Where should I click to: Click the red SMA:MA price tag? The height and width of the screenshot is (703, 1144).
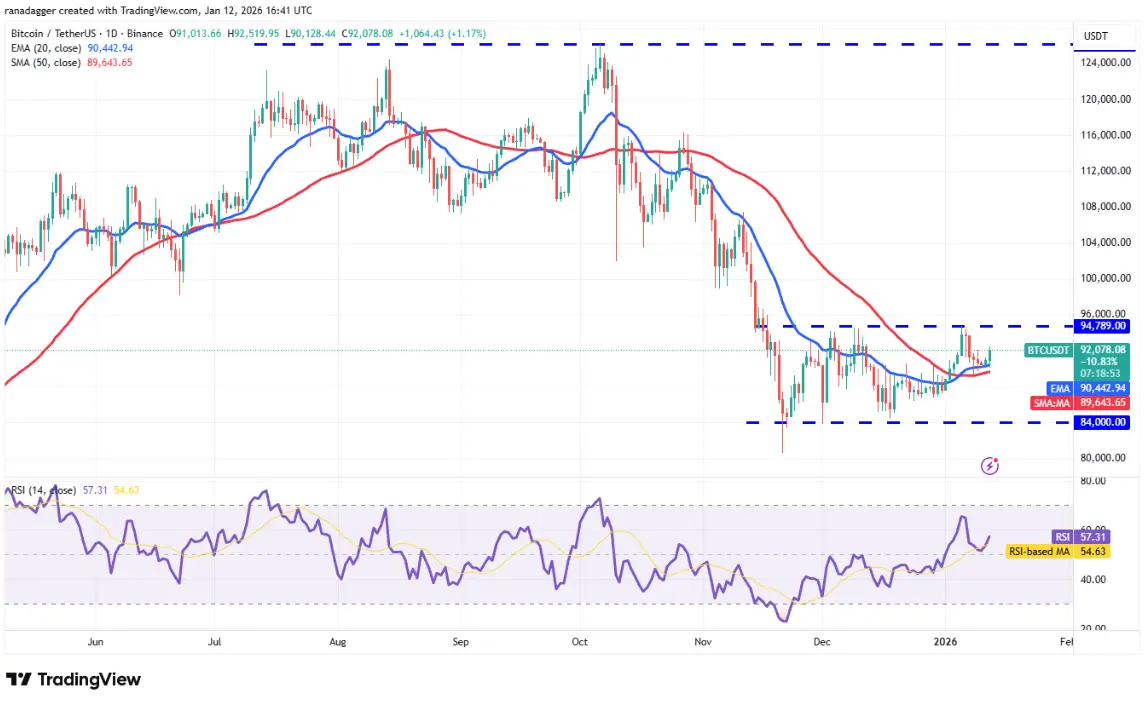[1051, 403]
